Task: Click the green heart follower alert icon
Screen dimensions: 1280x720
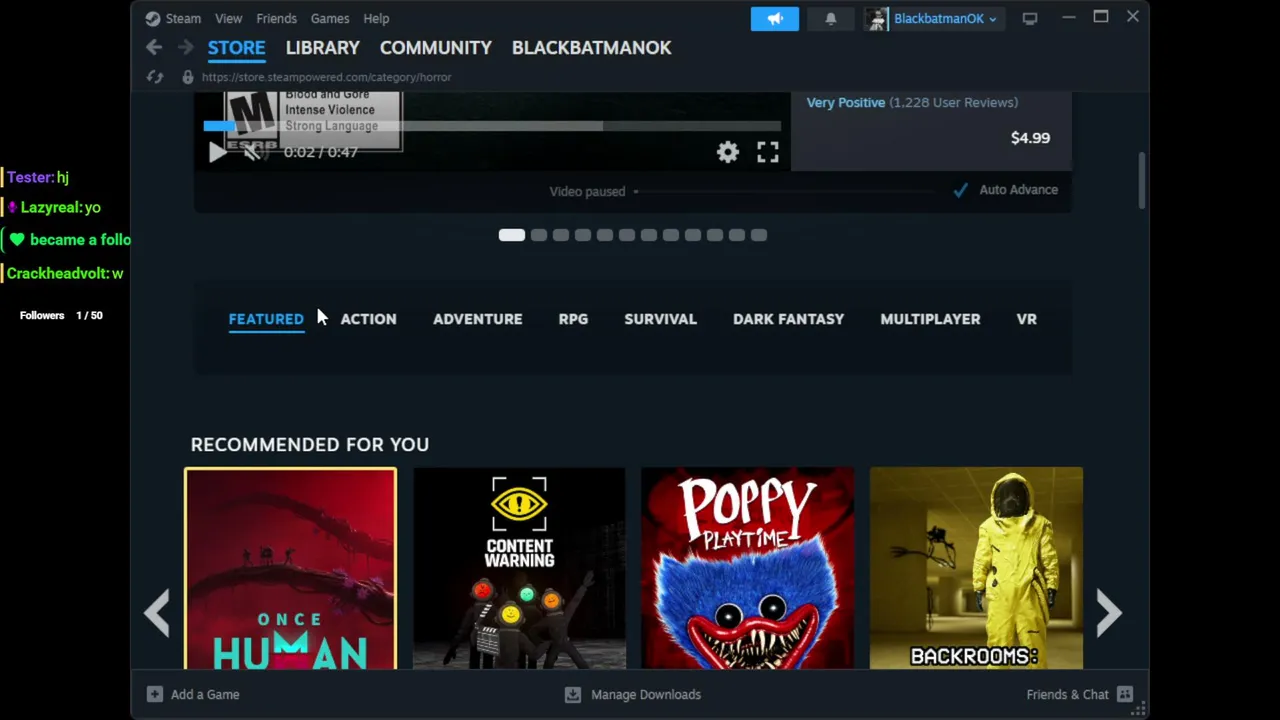Action: coord(17,240)
